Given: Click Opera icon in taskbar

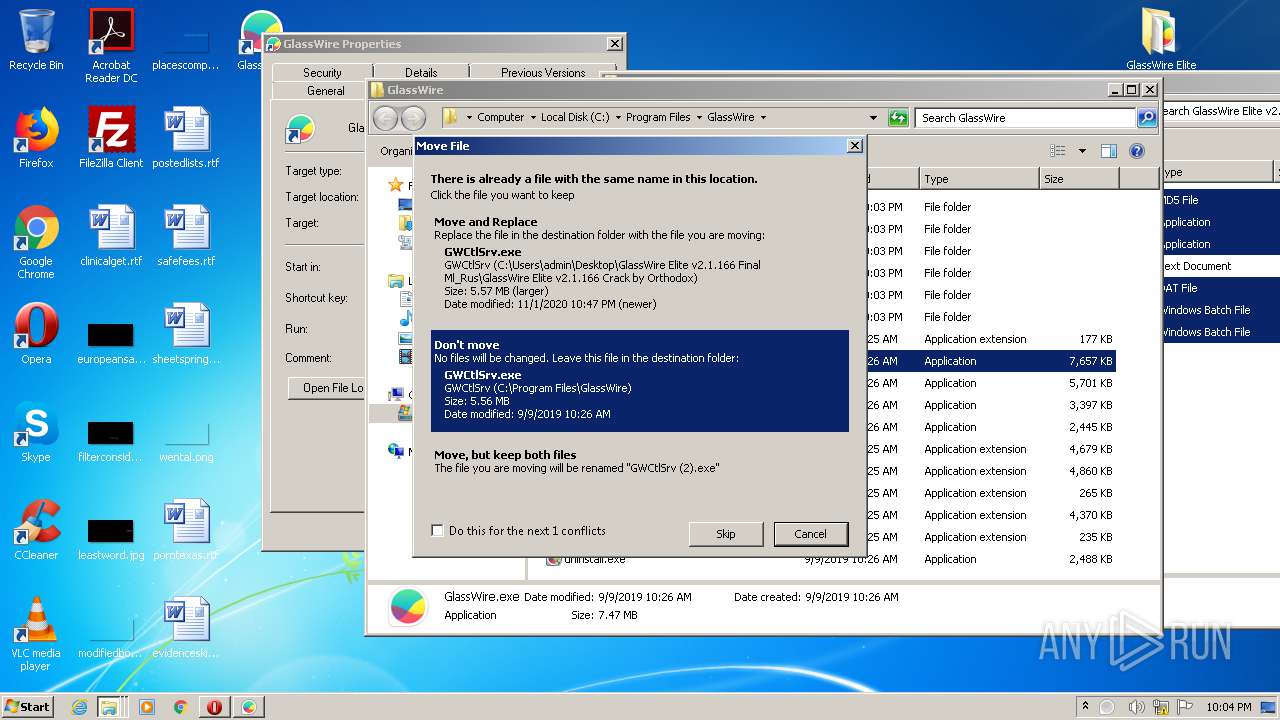Looking at the screenshot, I should click(x=215, y=707).
